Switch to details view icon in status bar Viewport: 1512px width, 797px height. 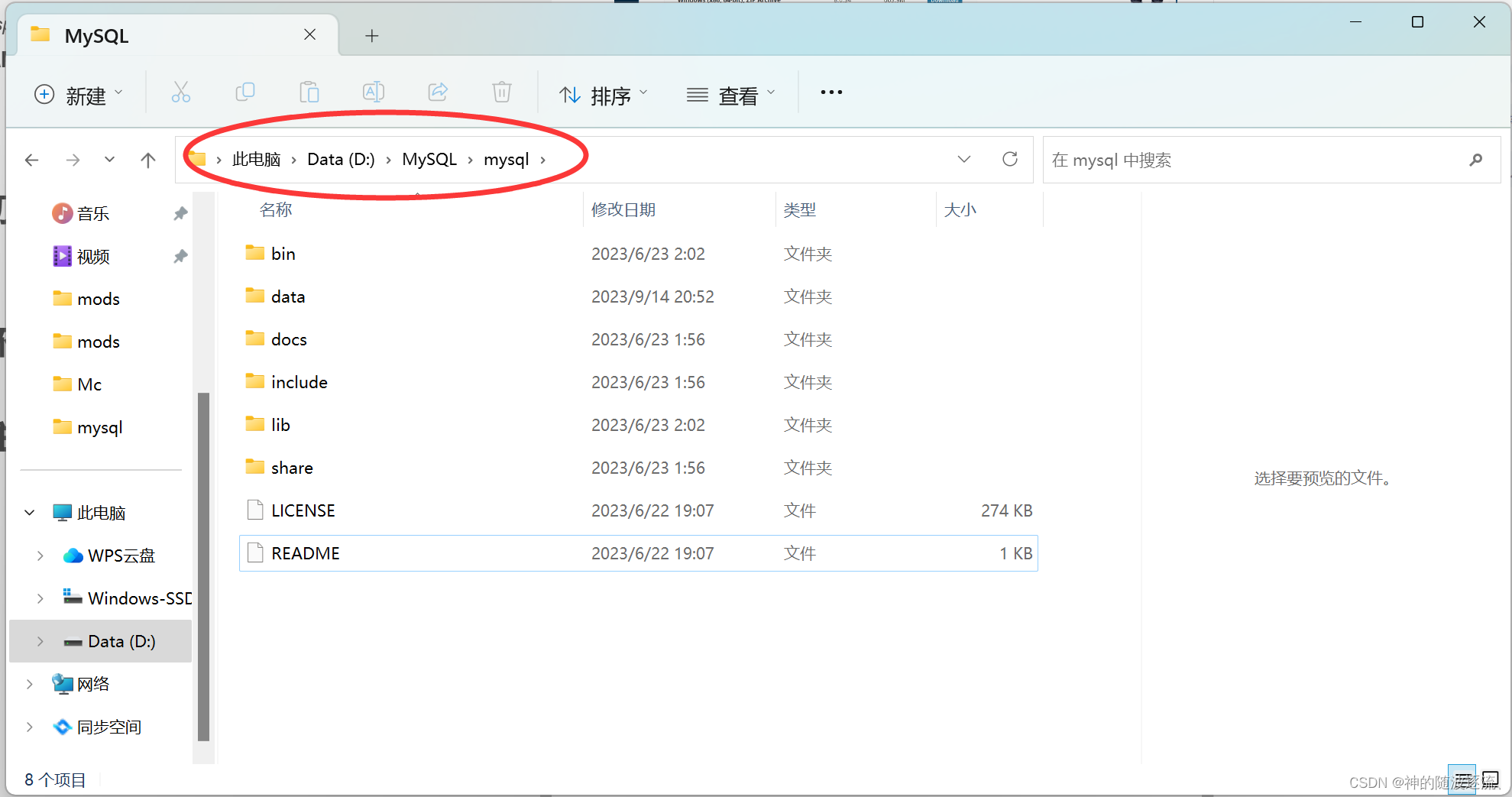point(1462,779)
